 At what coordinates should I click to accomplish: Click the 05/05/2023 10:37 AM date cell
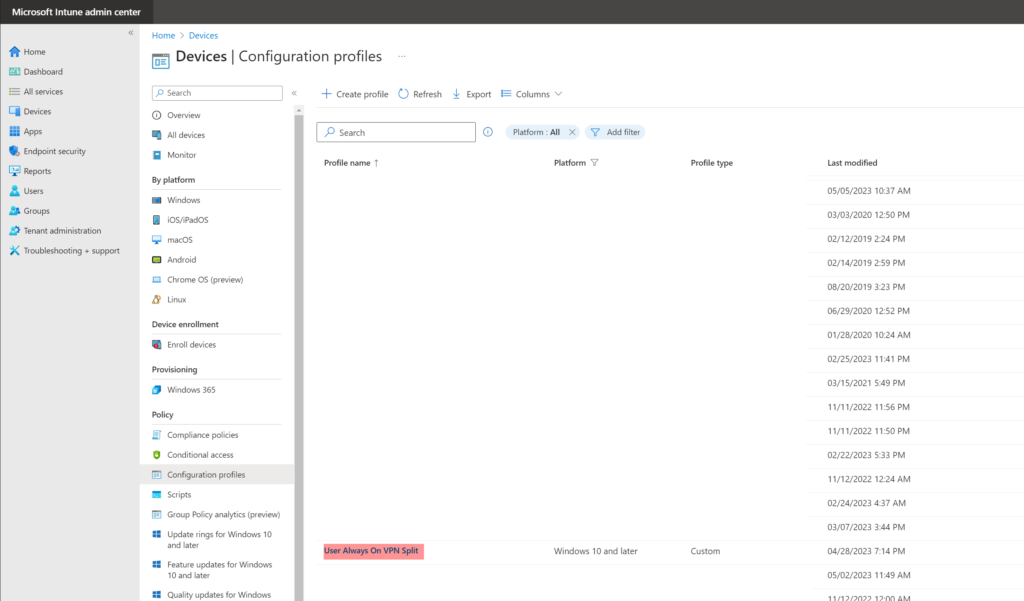(x=869, y=191)
